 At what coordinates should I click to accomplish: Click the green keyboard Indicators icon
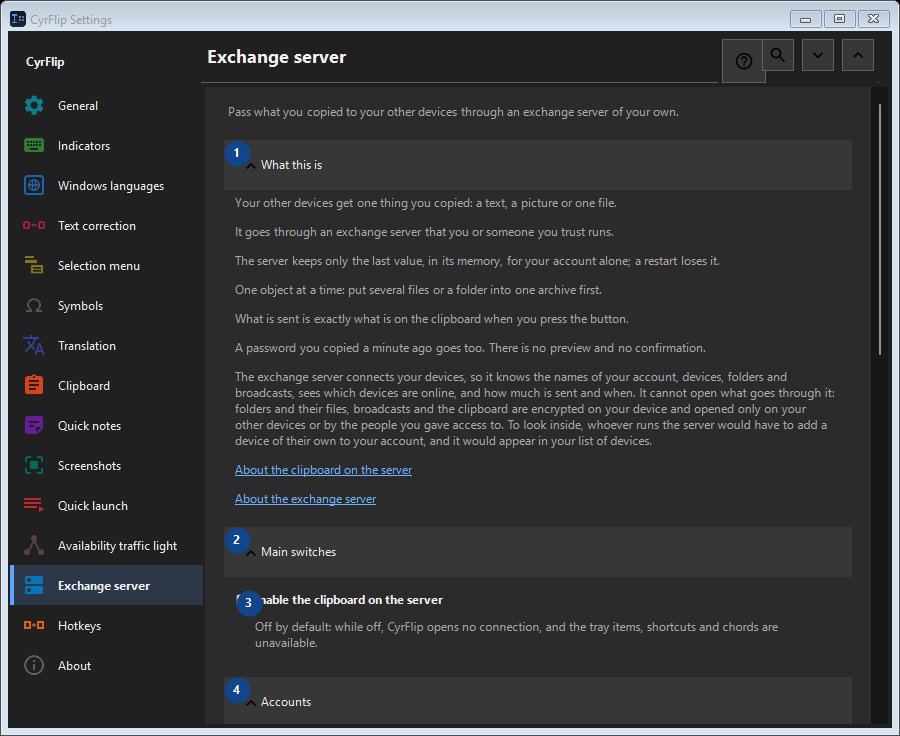[34, 145]
